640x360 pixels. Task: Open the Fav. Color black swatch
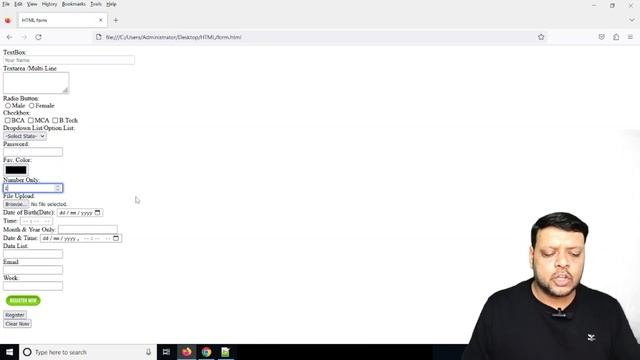[16, 170]
